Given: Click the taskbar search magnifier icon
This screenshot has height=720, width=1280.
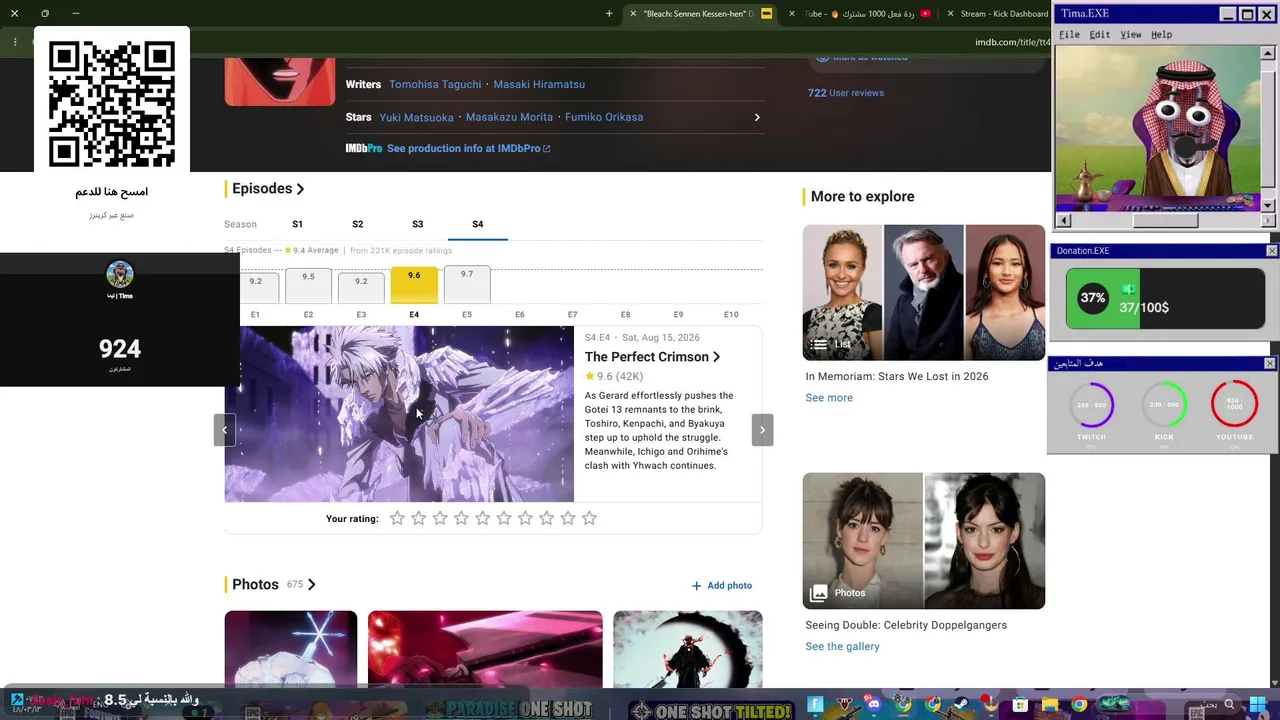Looking at the screenshot, I should click(1229, 705).
